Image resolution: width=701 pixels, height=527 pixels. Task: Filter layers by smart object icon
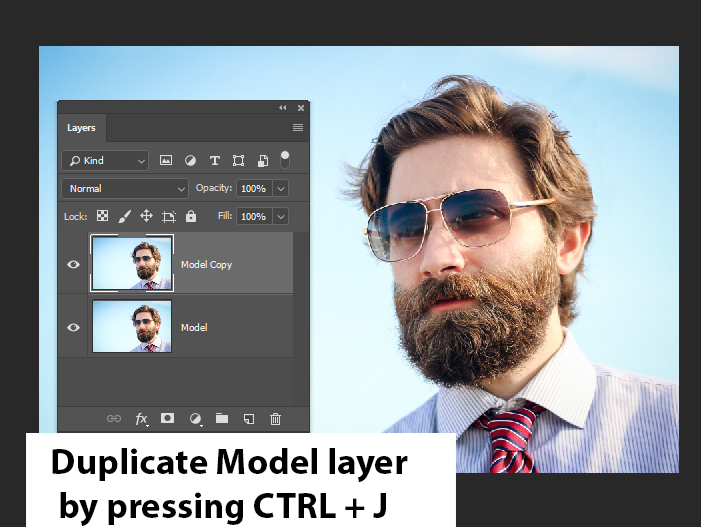tap(263, 160)
